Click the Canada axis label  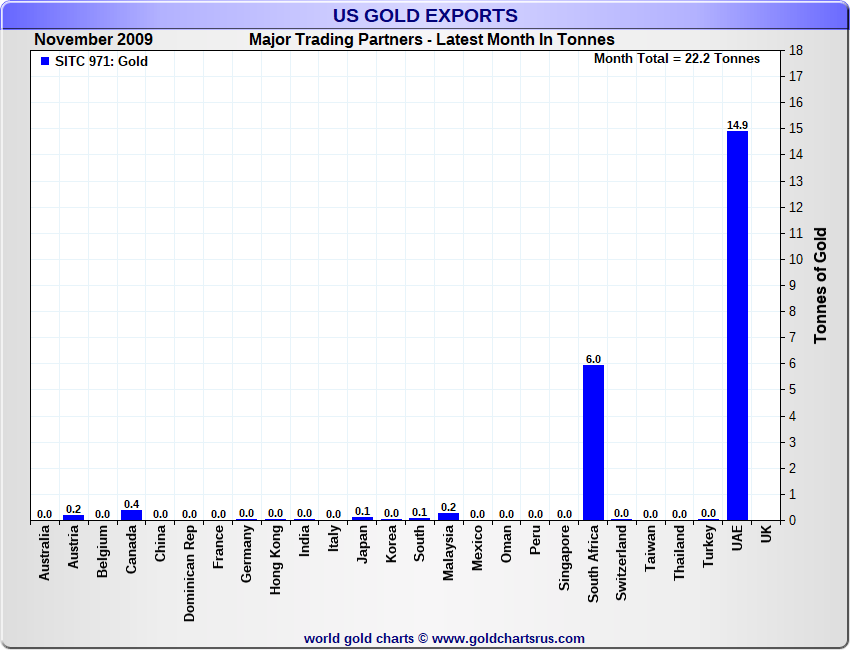131,549
